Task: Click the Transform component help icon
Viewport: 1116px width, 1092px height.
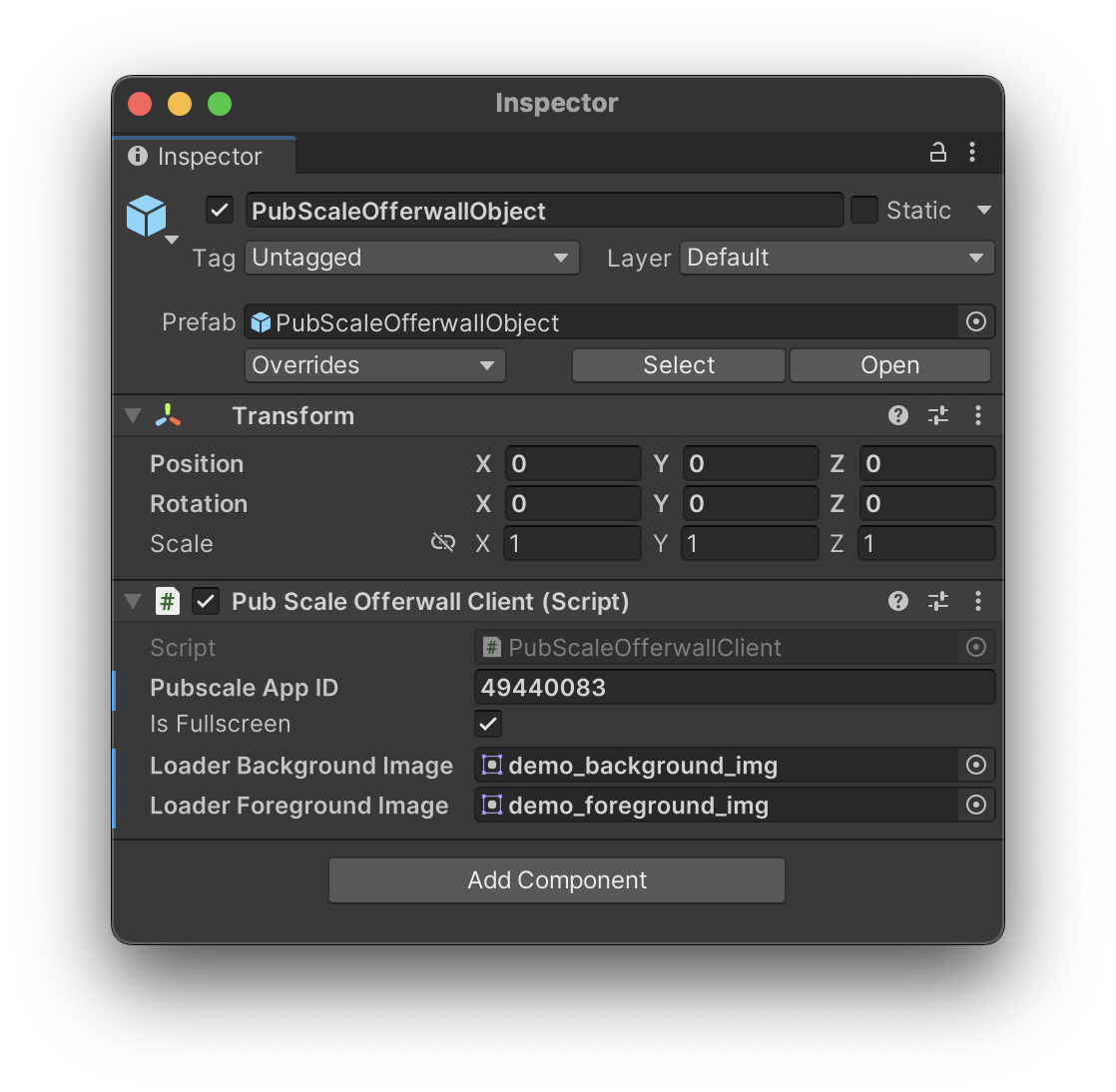Action: 898,416
